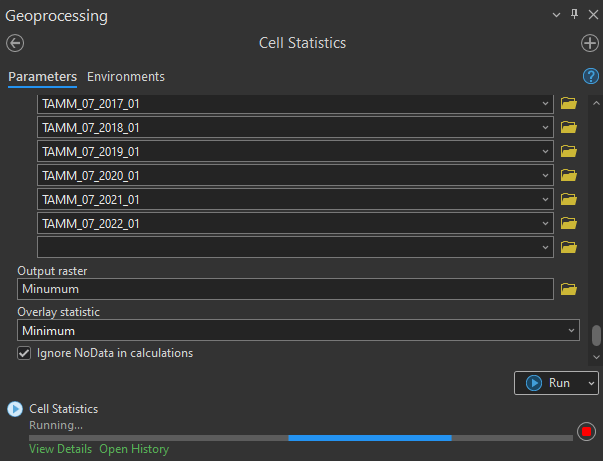
Task: Click the Cell Statistics progress bar
Action: point(300,437)
